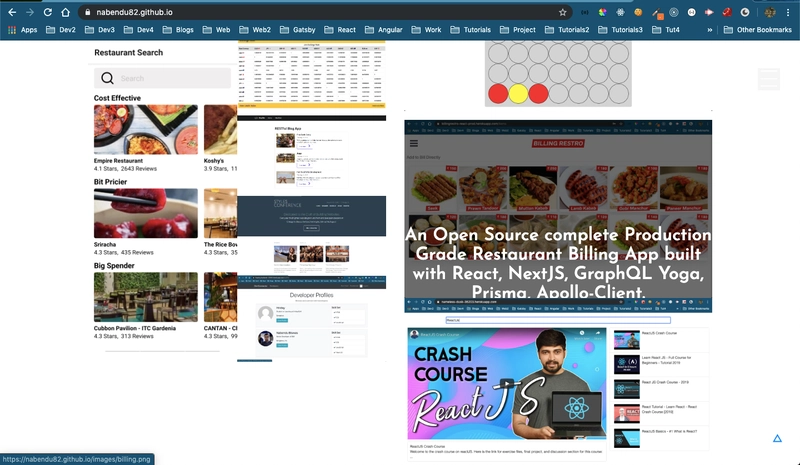Open the red ruby gem extension
This screenshot has height=465, width=800.
(727, 12)
